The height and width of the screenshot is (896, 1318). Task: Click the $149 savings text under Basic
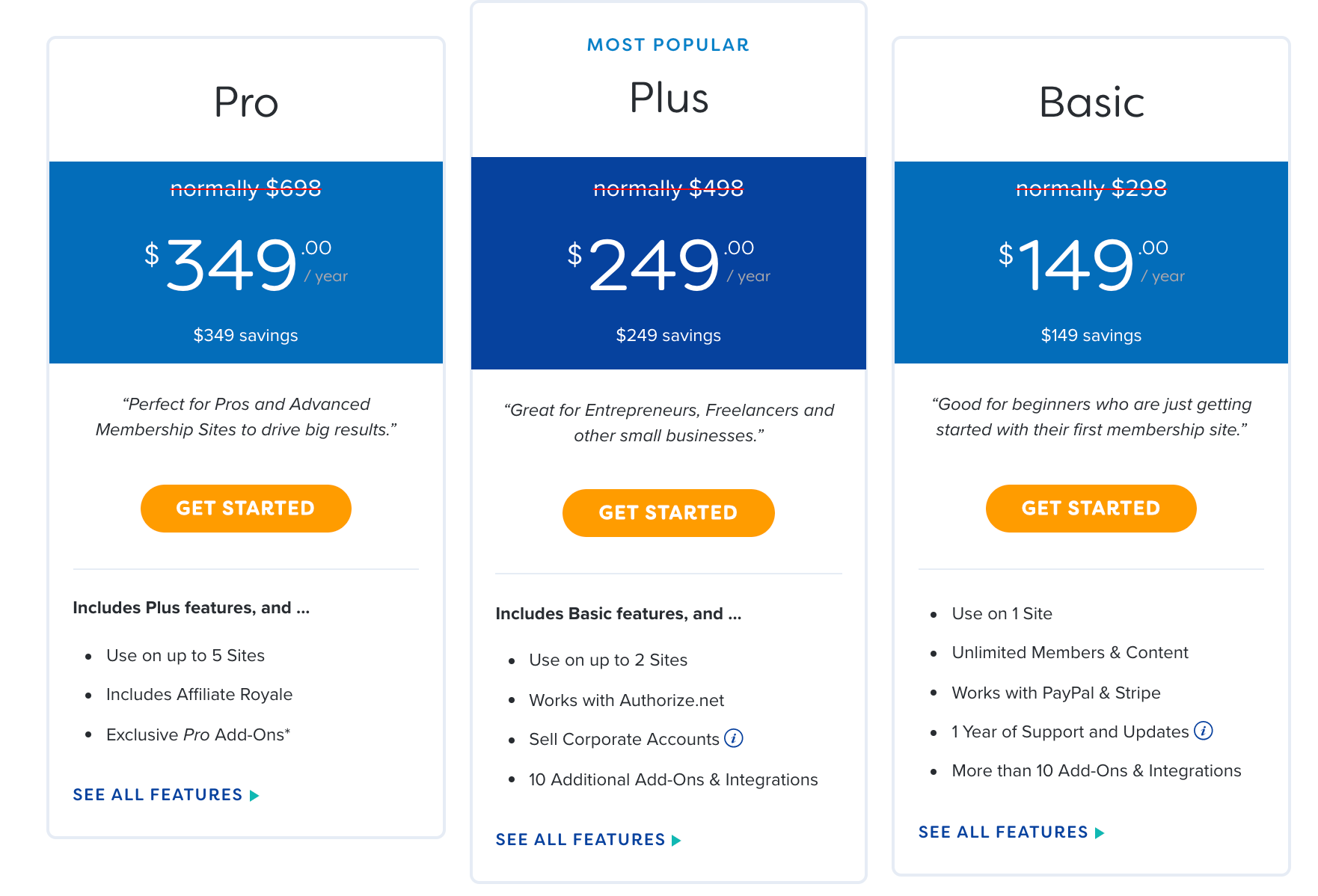click(1091, 335)
